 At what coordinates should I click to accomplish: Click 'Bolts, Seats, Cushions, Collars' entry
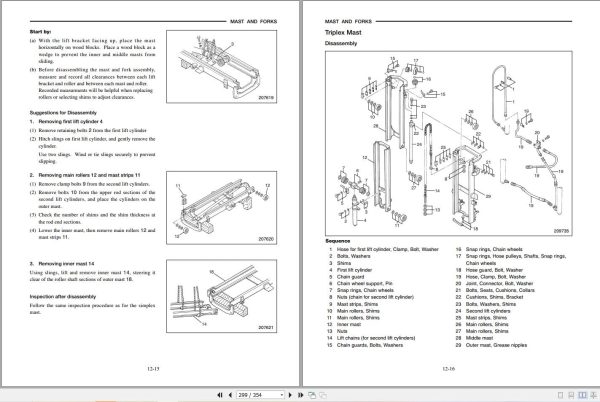(500, 290)
